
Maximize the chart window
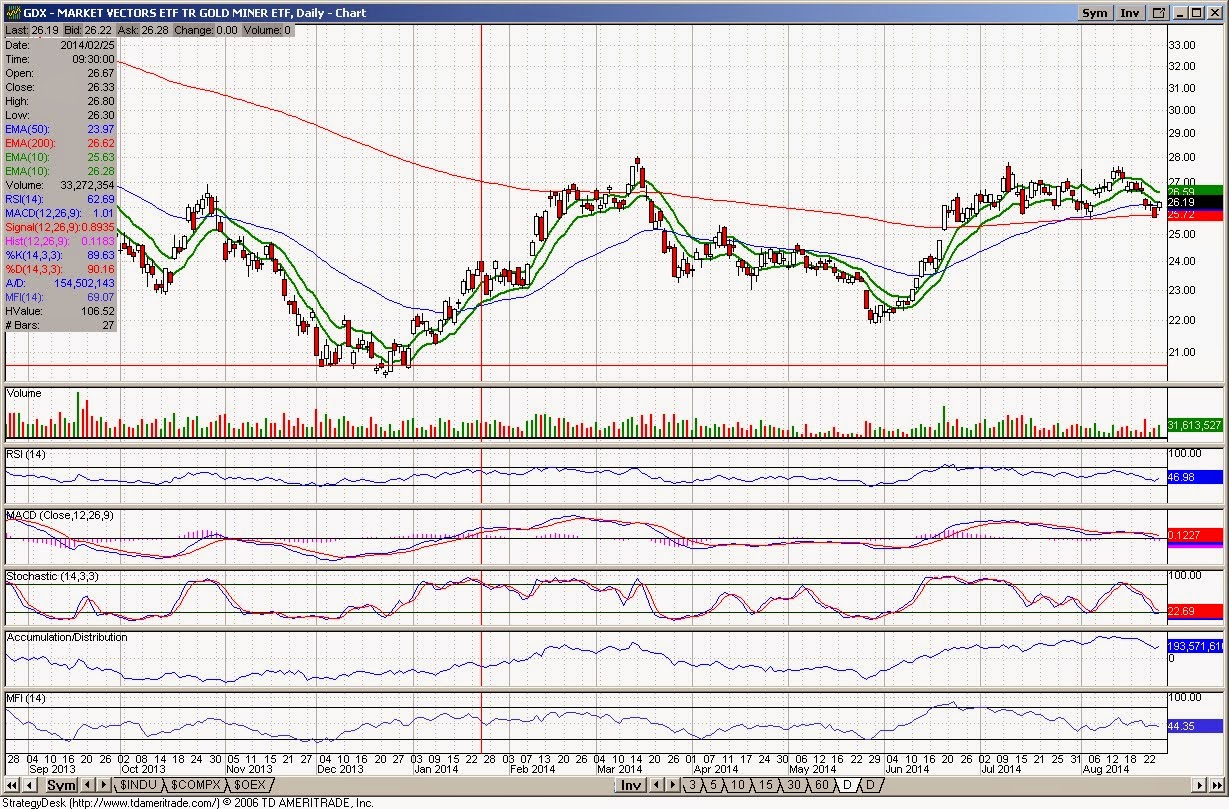click(1197, 13)
